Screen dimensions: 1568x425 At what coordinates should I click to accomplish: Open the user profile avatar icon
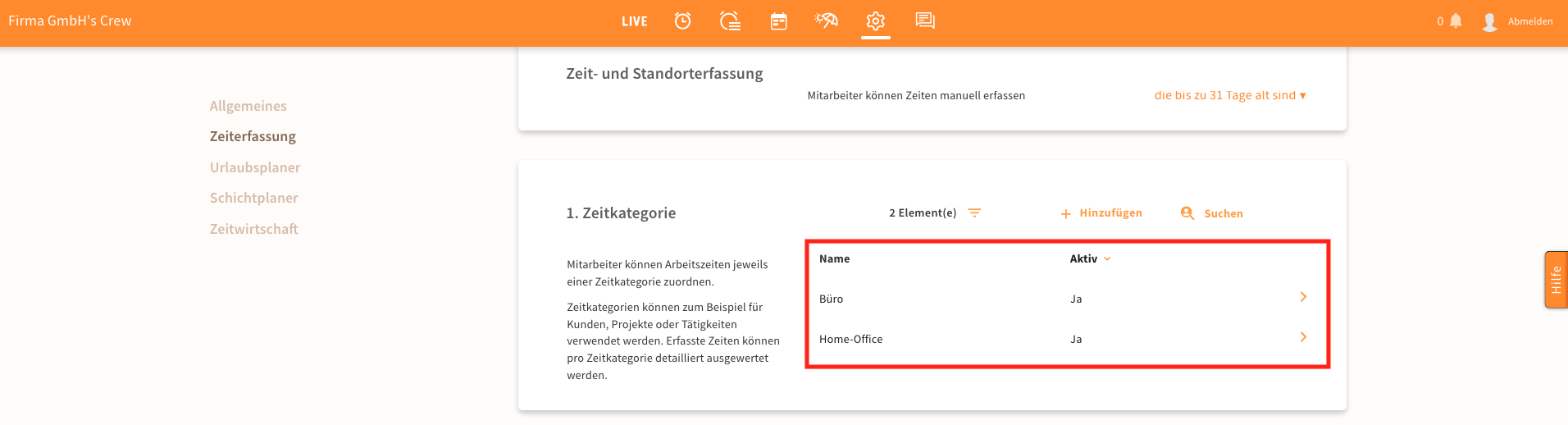pos(1489,21)
